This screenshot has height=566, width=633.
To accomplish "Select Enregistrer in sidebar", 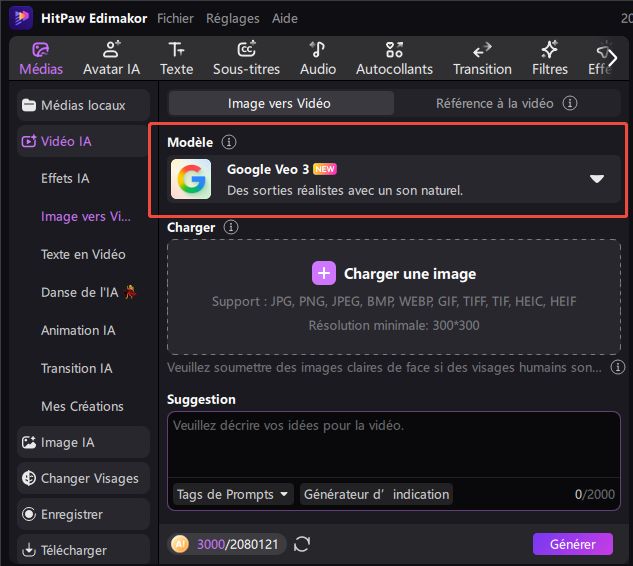I will (84, 514).
